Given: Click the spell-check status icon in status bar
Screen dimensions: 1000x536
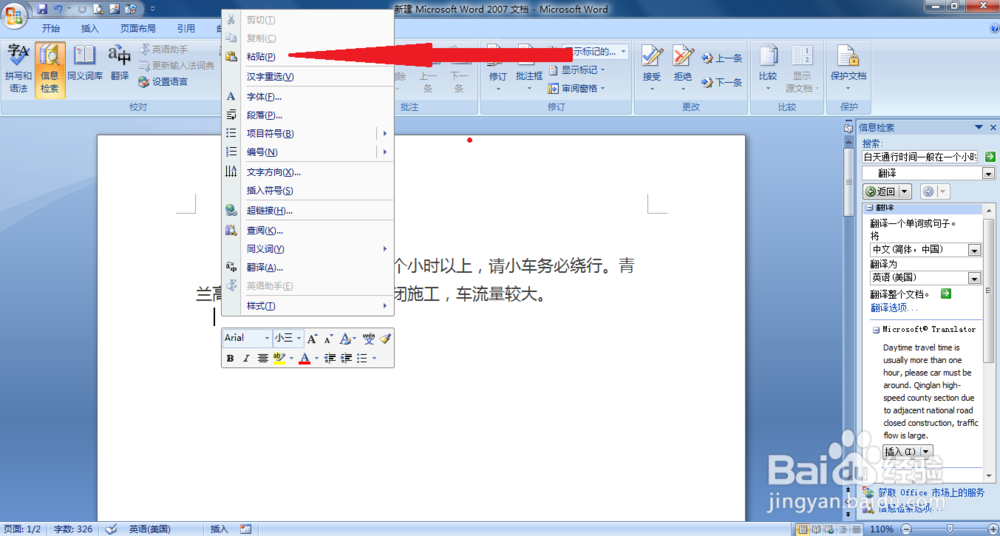Looking at the screenshot, I should click(x=111, y=529).
